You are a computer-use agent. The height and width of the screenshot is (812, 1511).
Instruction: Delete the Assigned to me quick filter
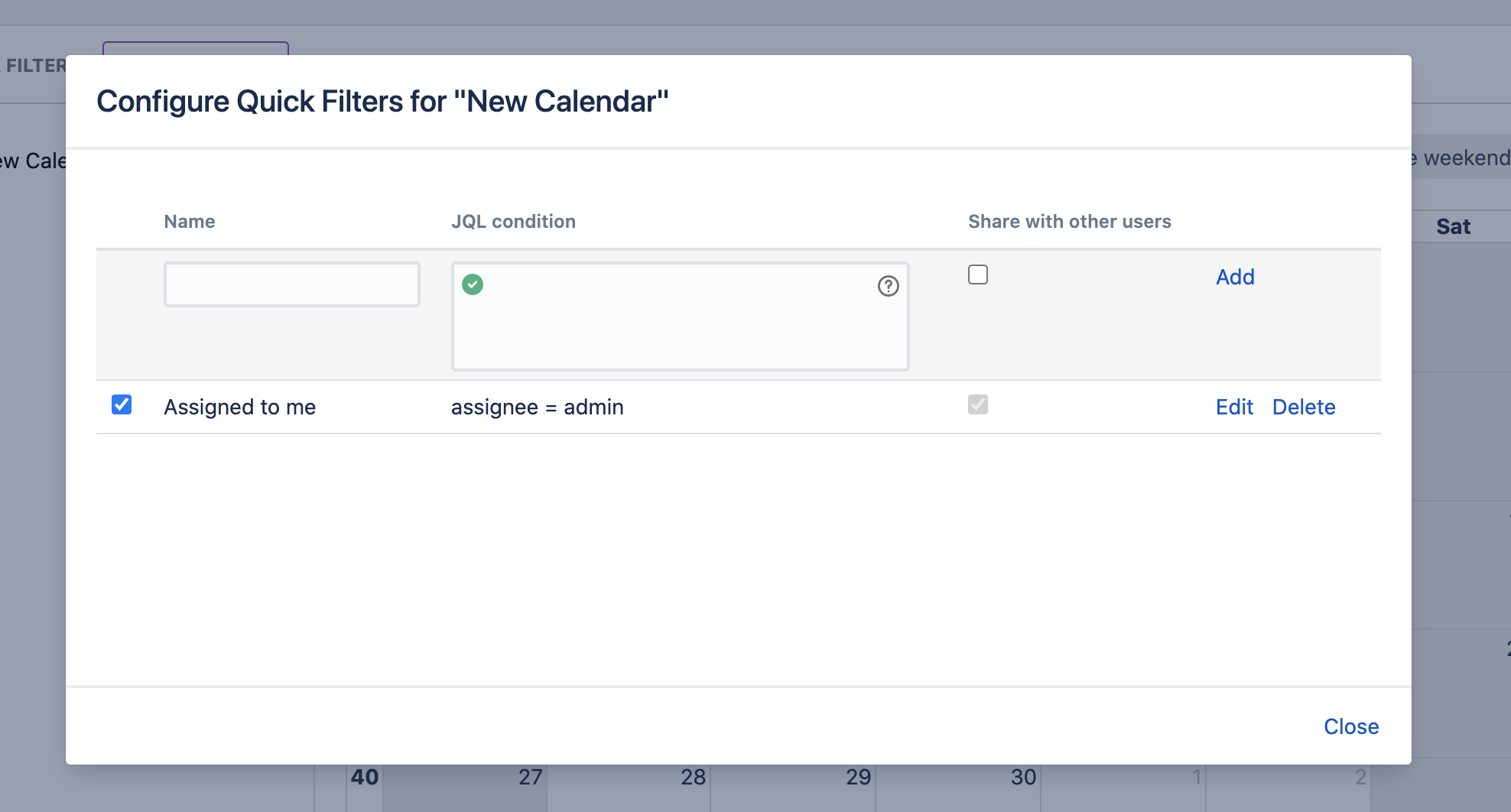point(1304,407)
